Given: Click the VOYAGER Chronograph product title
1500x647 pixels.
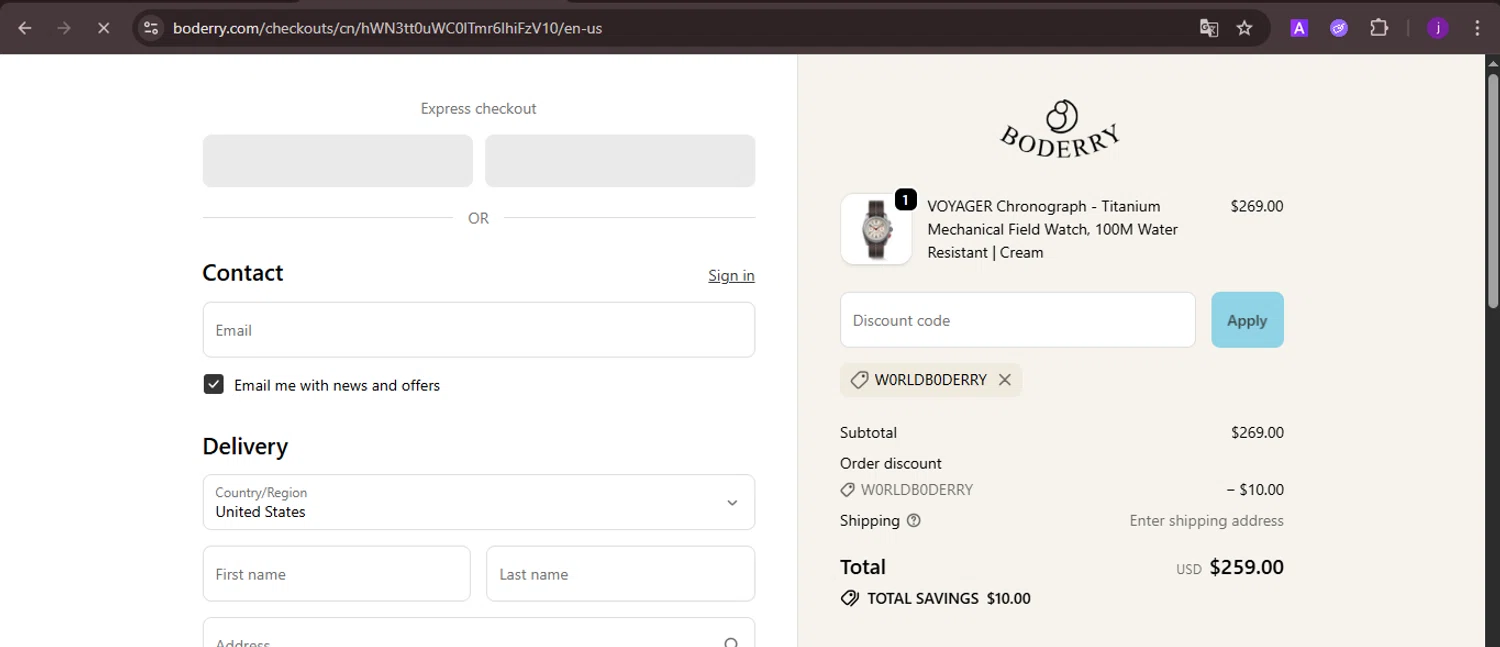Looking at the screenshot, I should [x=1053, y=229].
